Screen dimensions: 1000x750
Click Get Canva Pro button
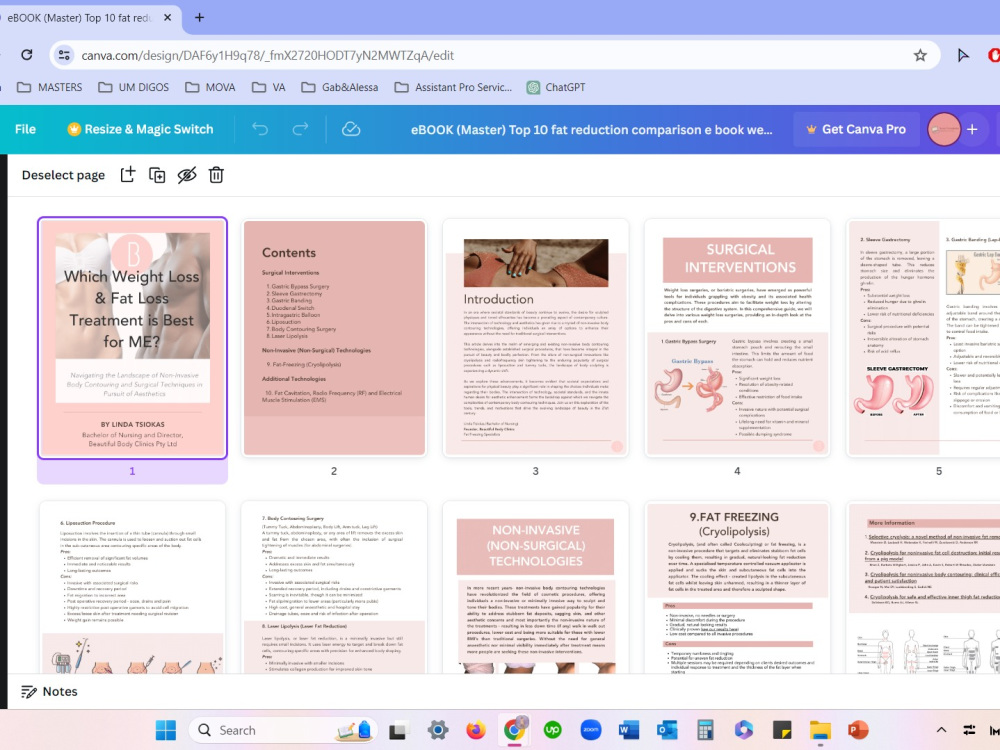(x=857, y=129)
